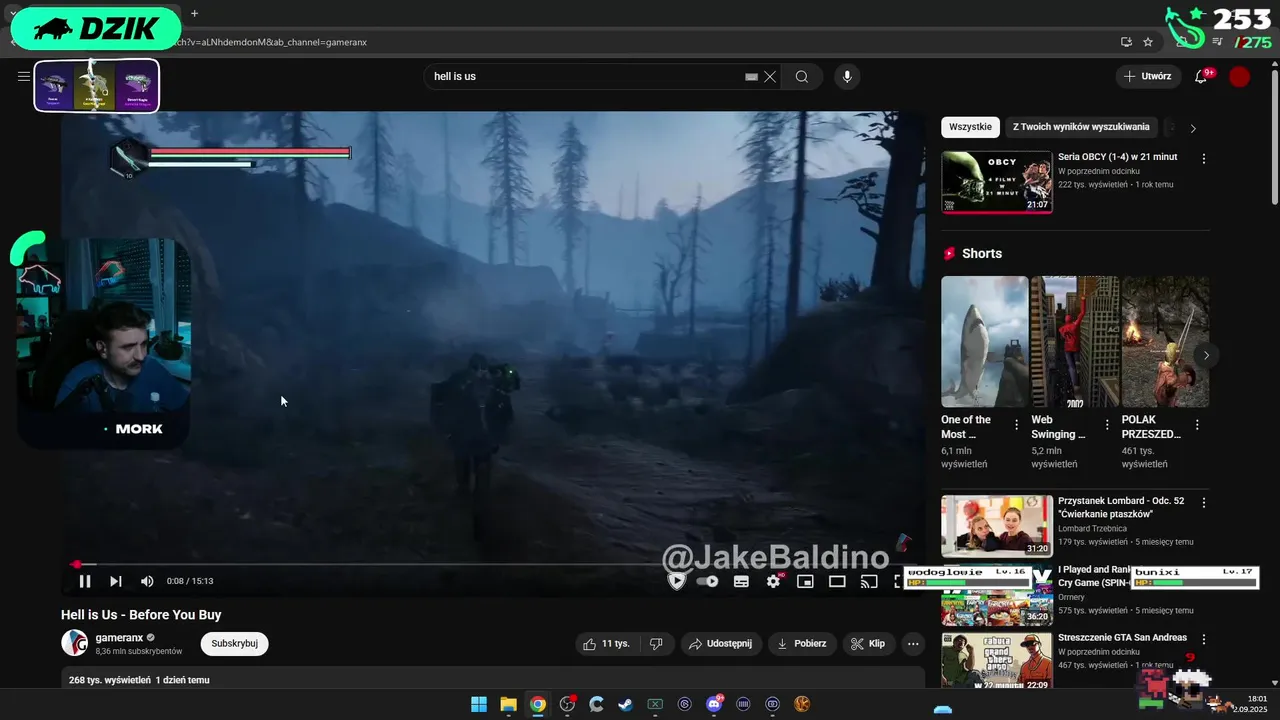The height and width of the screenshot is (720, 1280).
Task: Cast video to a TV
Action: click(869, 581)
